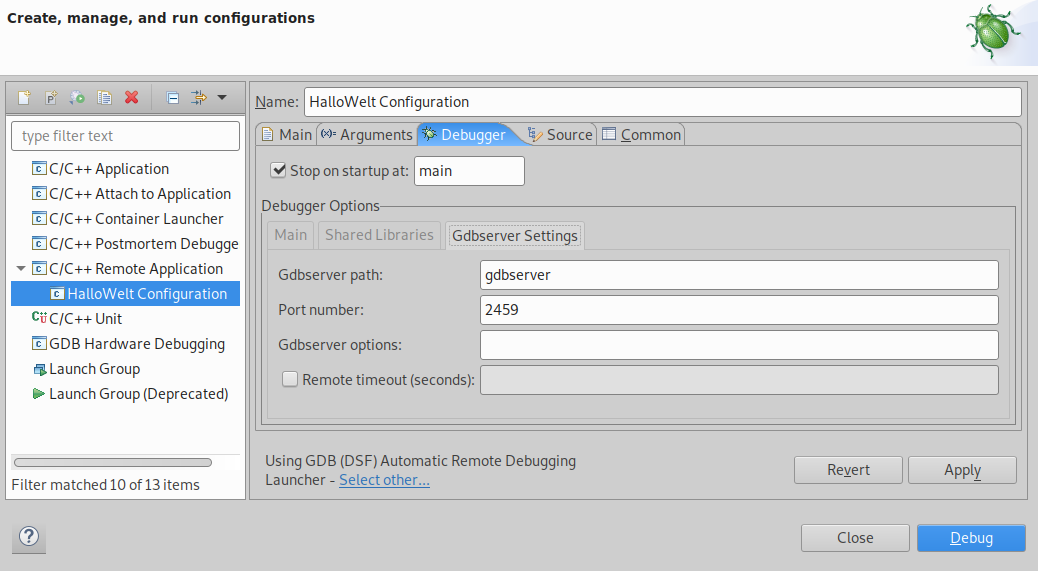Toggle the Stop on startup checkbox
This screenshot has height=571, width=1038.
coord(278,170)
